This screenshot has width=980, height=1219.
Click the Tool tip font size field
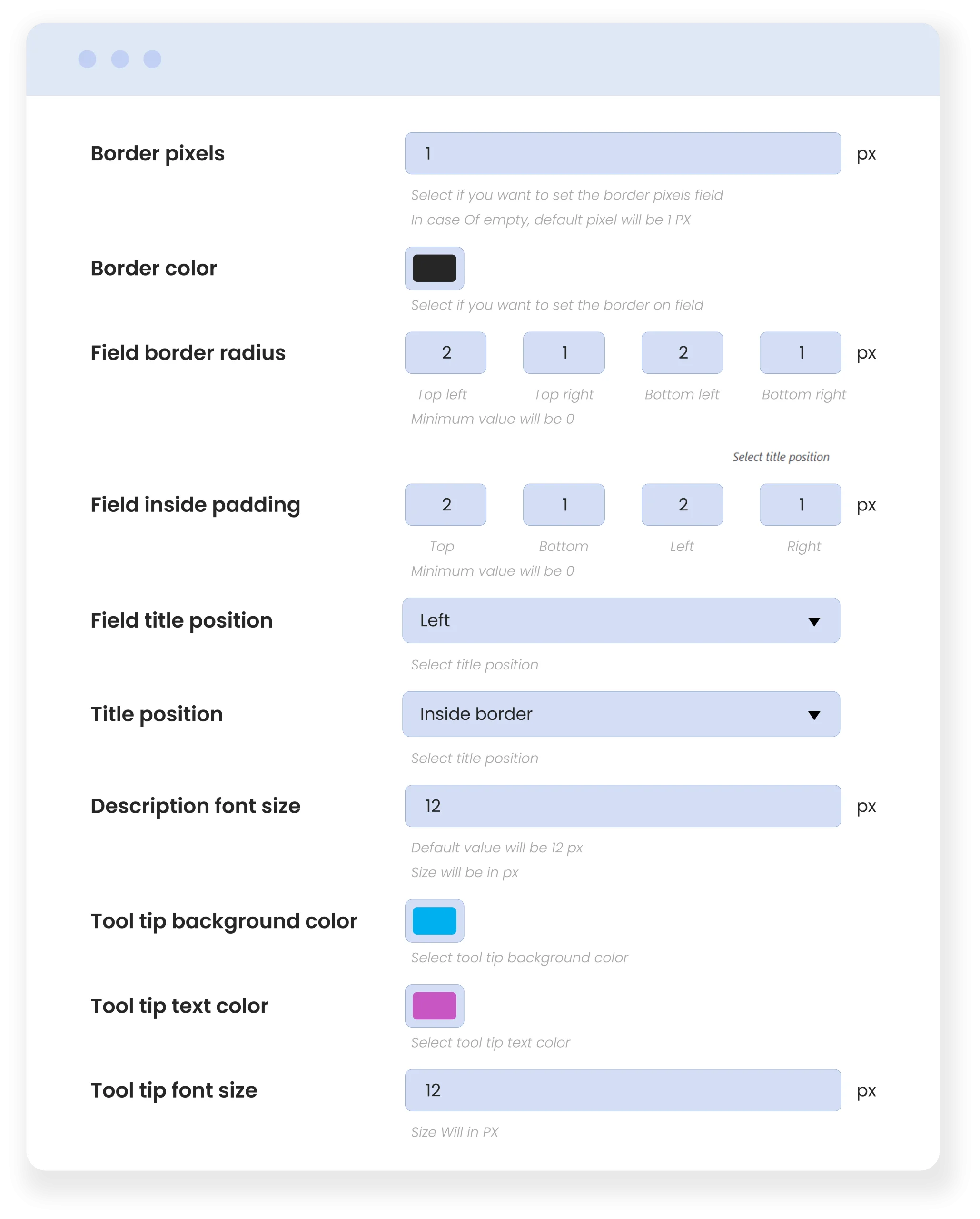point(622,1089)
